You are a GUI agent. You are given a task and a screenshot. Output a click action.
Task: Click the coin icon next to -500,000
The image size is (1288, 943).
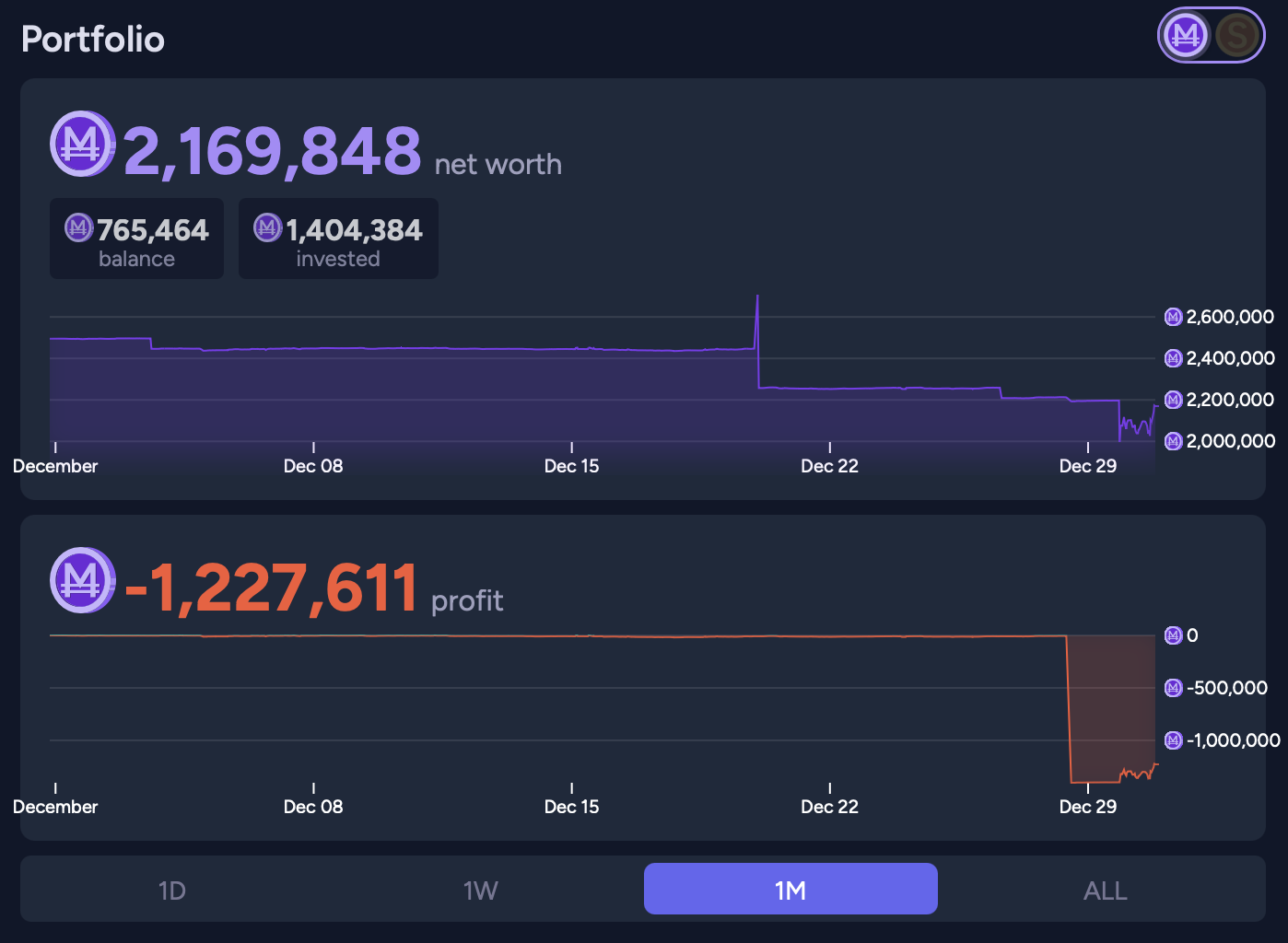pos(1173,688)
